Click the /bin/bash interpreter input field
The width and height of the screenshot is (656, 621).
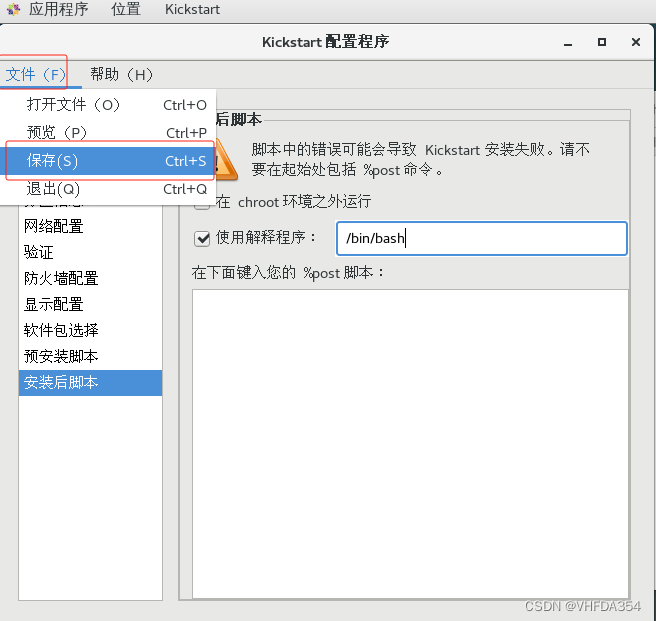482,239
